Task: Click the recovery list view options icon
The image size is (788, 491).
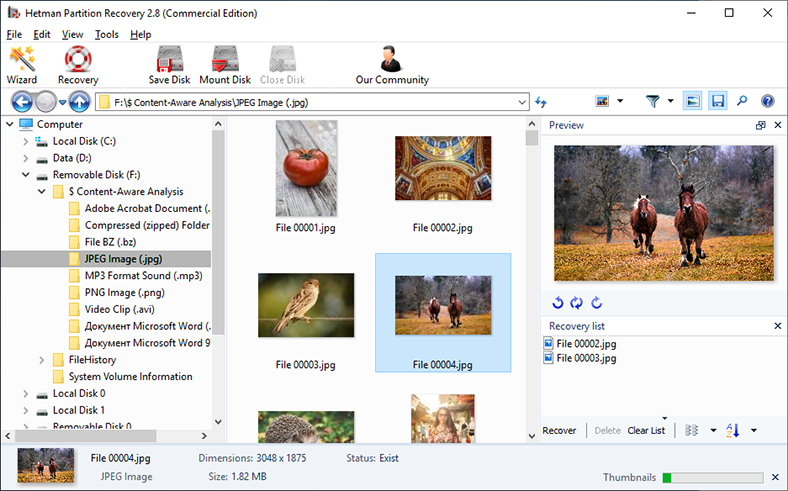Action: 692,430
